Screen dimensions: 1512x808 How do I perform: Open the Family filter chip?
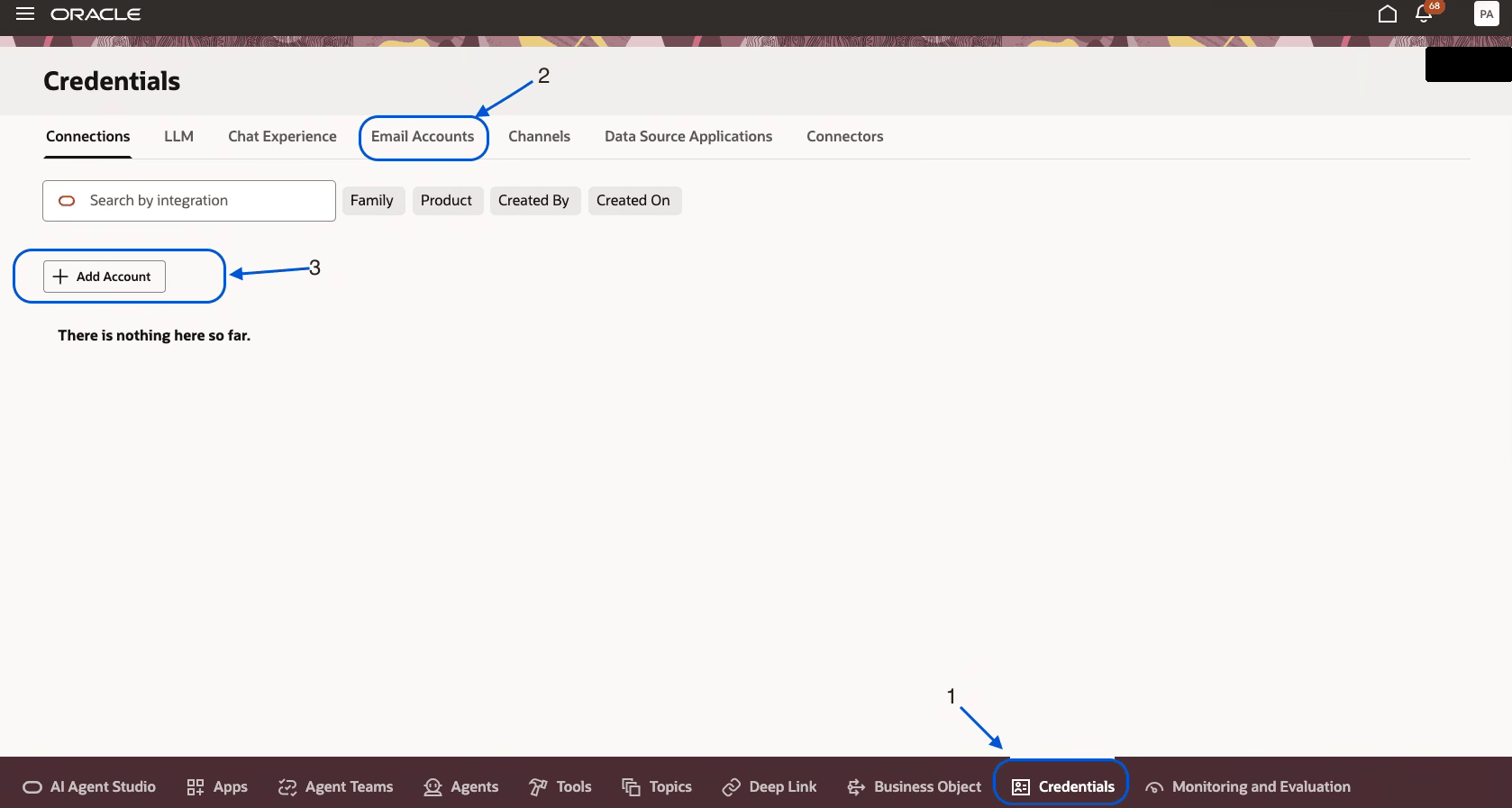373,201
